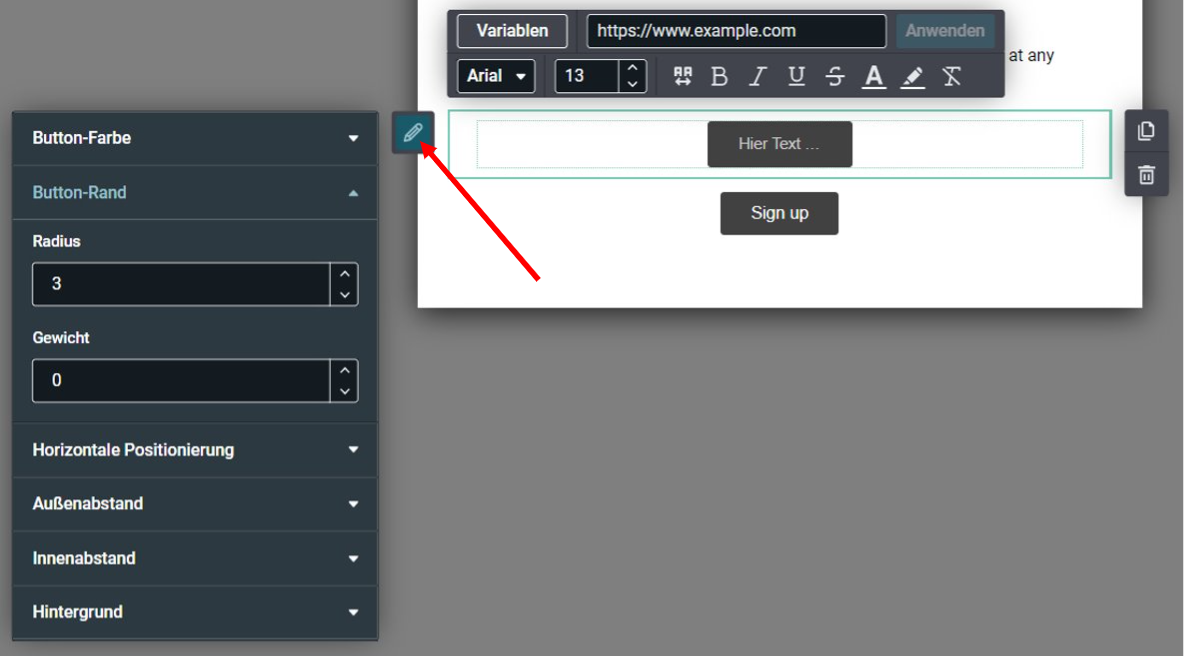Expand the Außenabstand section
1184x656 pixels.
[195, 504]
